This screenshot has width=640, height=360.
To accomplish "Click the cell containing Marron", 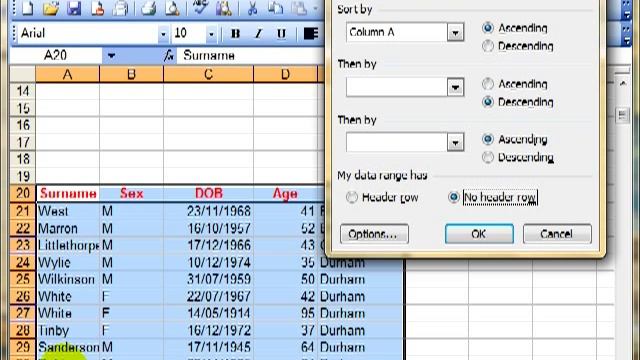I will coord(68,228).
